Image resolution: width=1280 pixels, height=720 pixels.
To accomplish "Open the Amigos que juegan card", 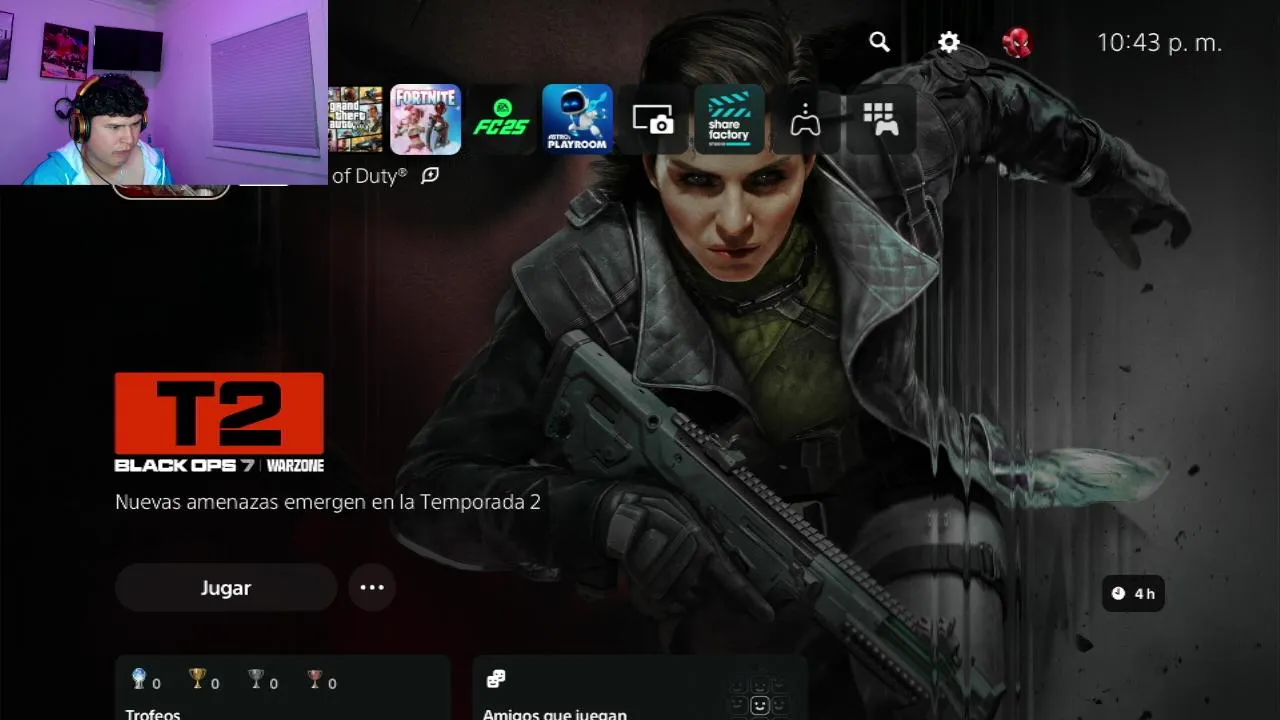I will pyautogui.click(x=639, y=688).
